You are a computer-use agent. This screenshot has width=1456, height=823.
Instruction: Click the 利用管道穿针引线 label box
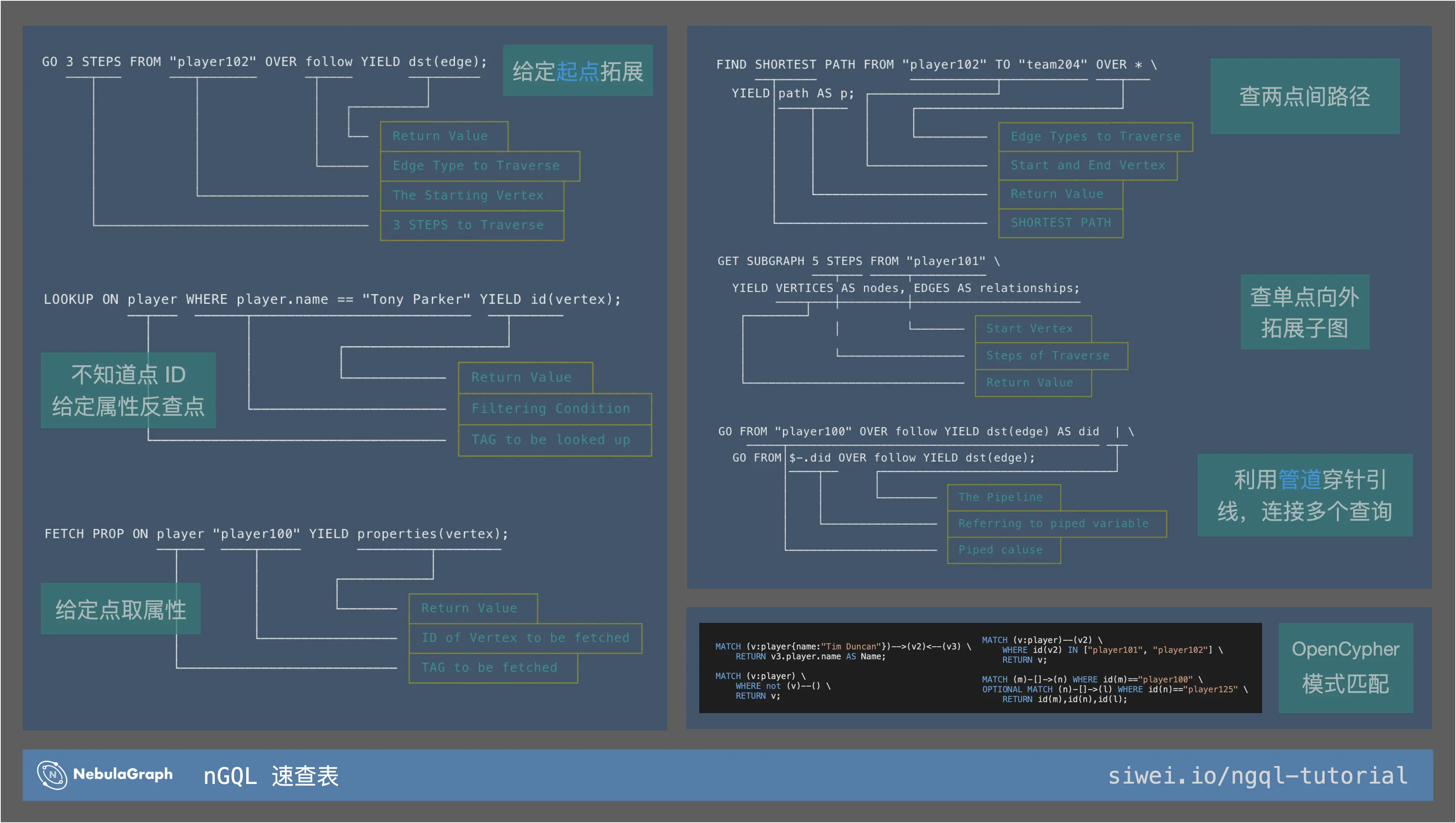1304,495
